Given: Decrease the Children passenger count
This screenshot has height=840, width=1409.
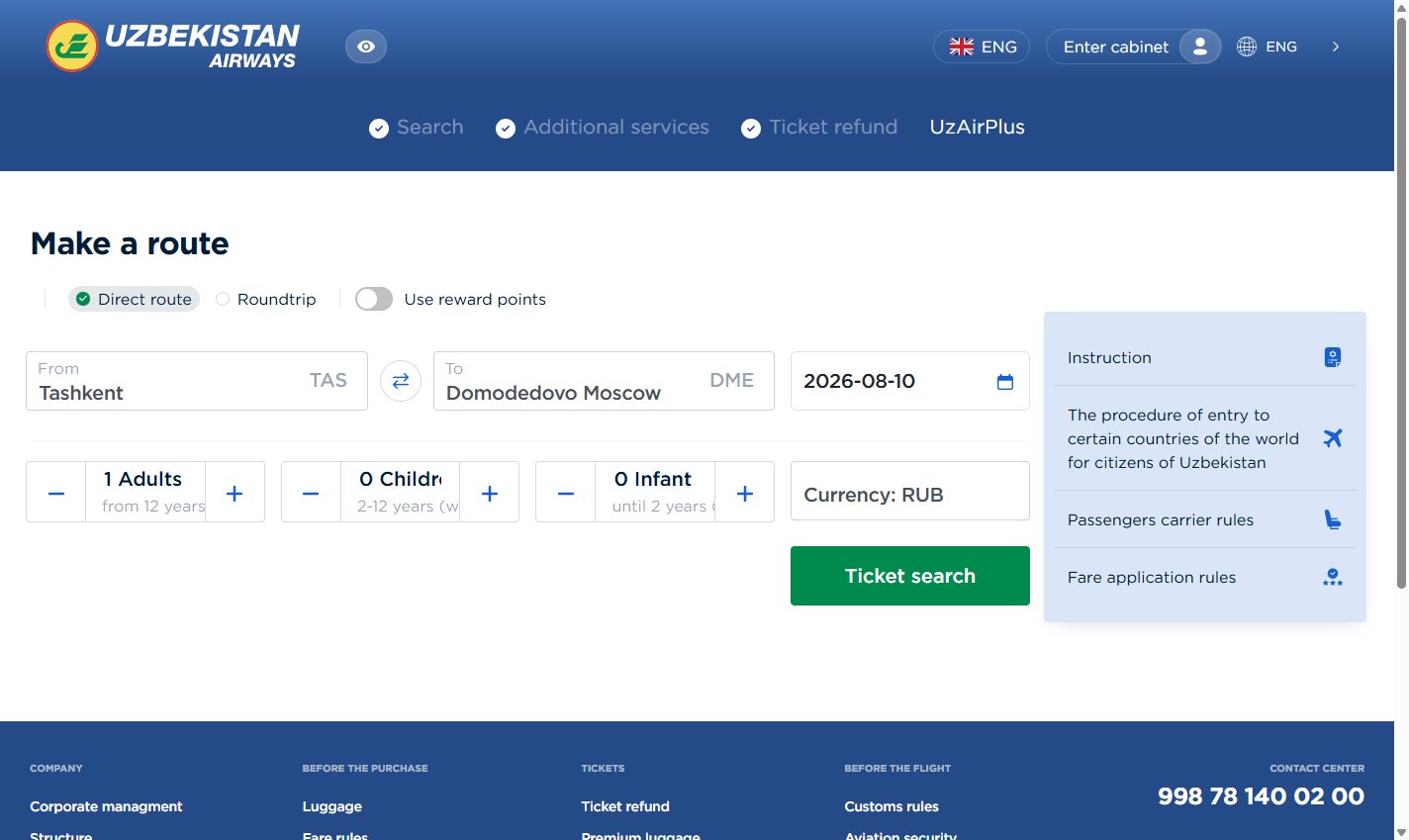Looking at the screenshot, I should (311, 493).
